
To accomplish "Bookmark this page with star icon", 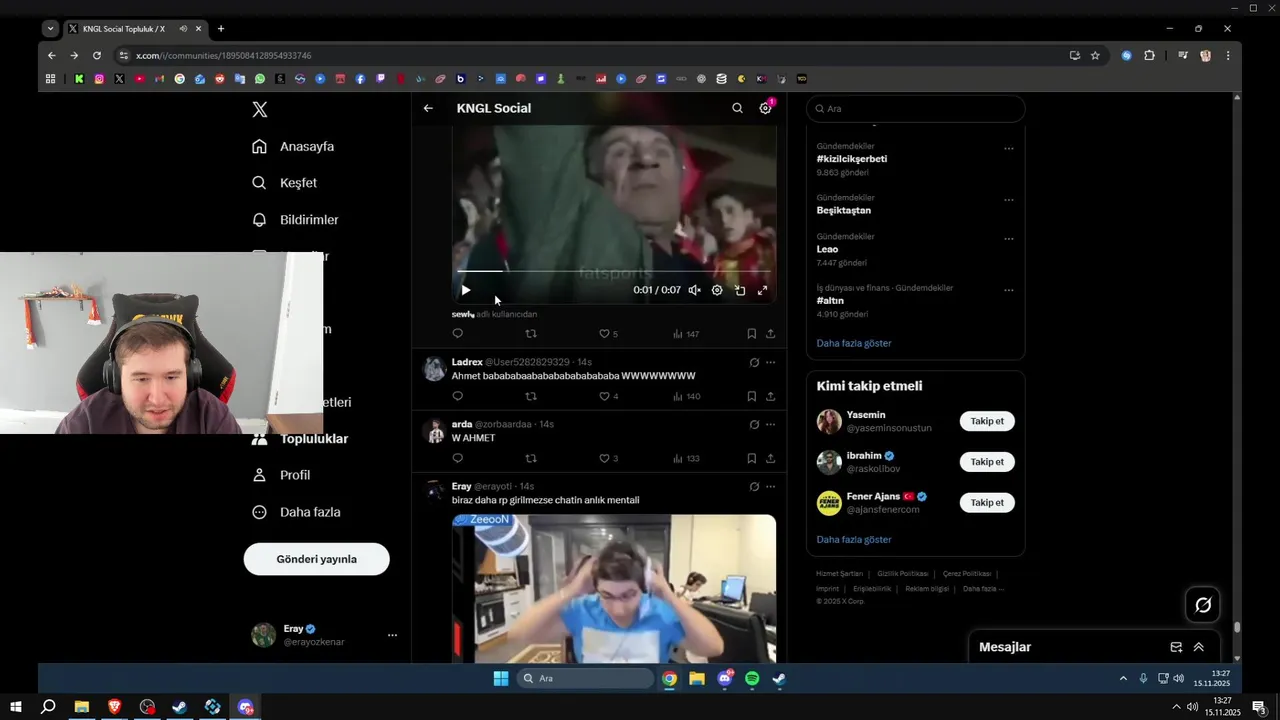I will coord(1095,55).
